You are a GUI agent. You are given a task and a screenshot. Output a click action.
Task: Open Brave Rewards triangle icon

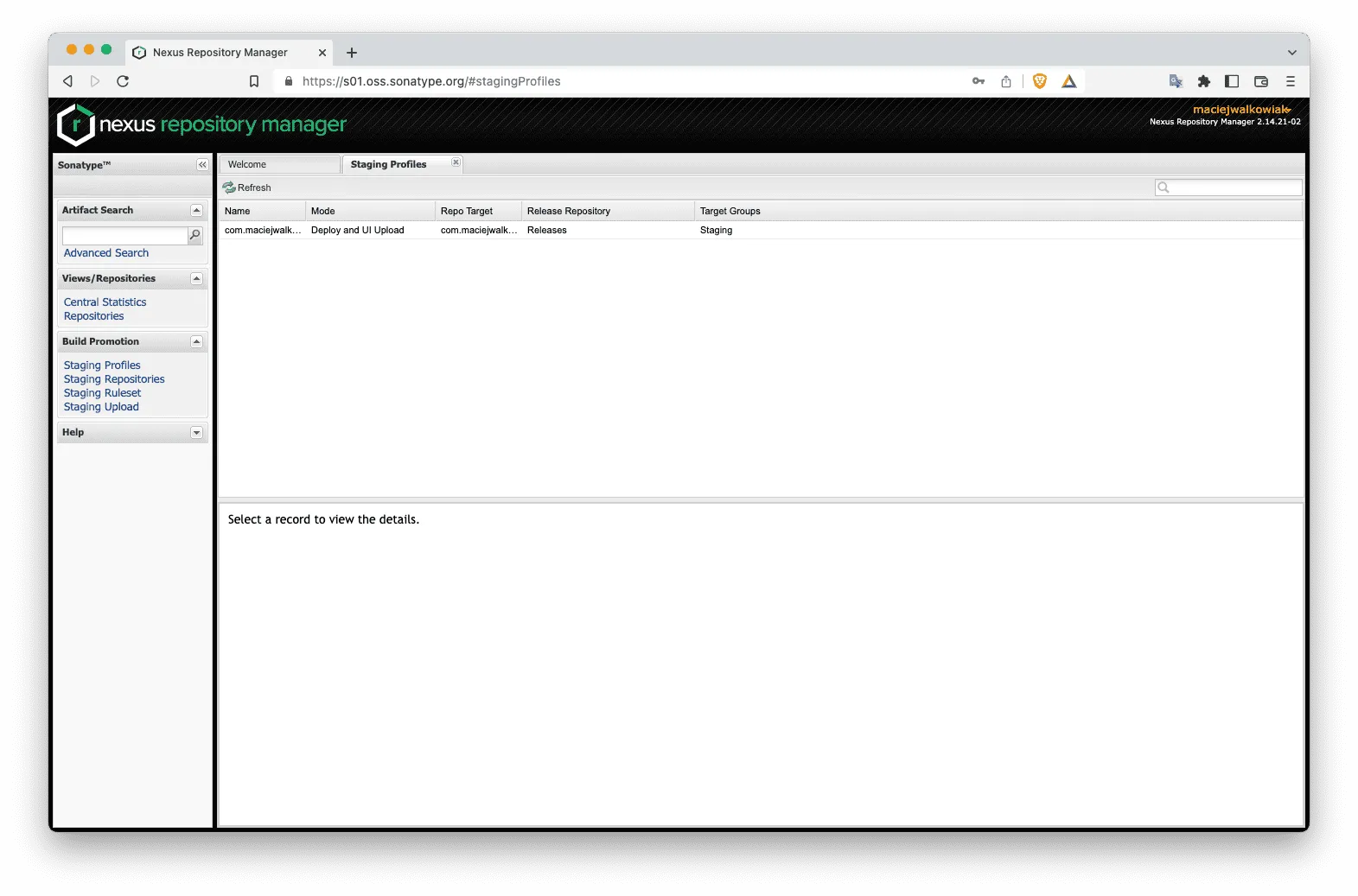tap(1069, 81)
